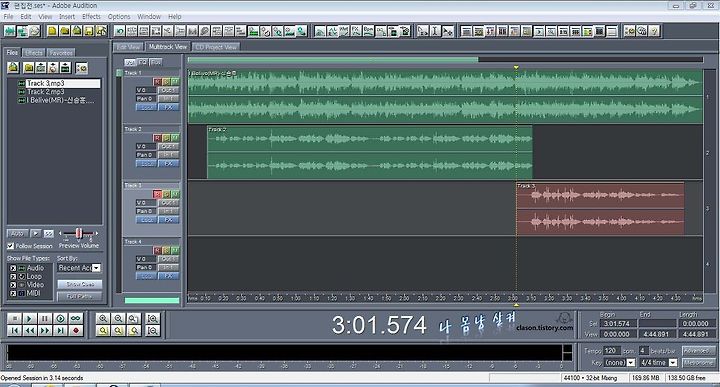Select Track 2.mp3 in file list
Viewport: 720px width, 387px height.
pos(45,92)
